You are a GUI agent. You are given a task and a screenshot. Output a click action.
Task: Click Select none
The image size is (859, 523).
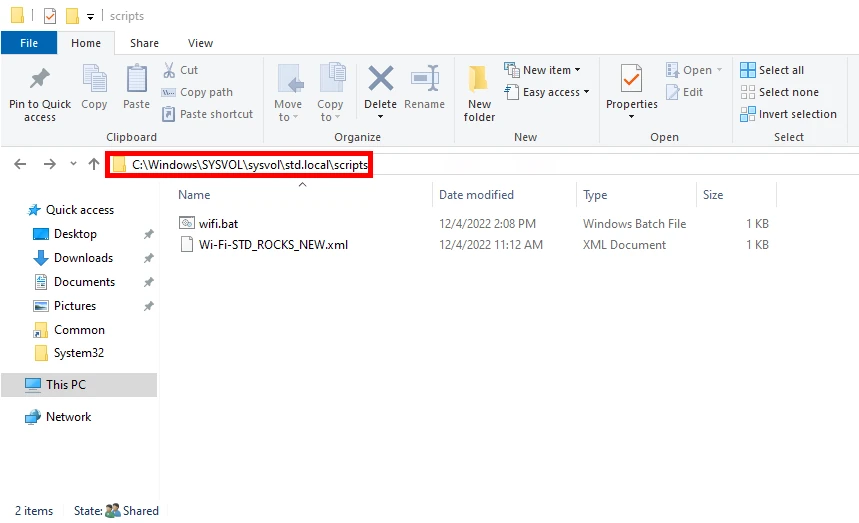point(779,92)
